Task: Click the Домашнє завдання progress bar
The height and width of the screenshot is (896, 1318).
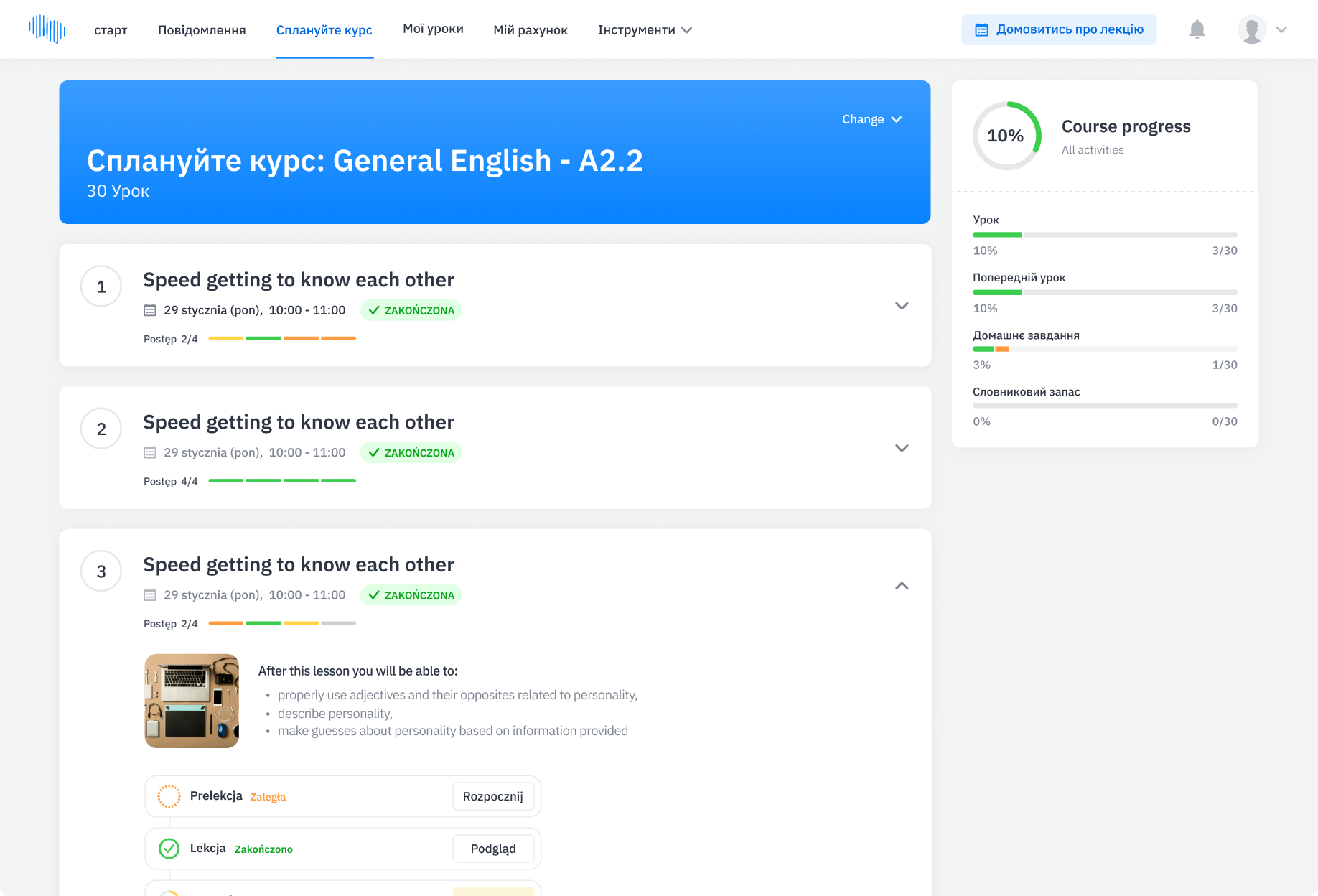Action: (1104, 349)
